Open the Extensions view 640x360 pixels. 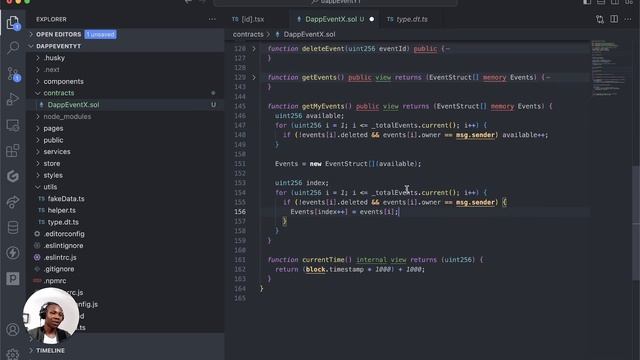coord(13,151)
